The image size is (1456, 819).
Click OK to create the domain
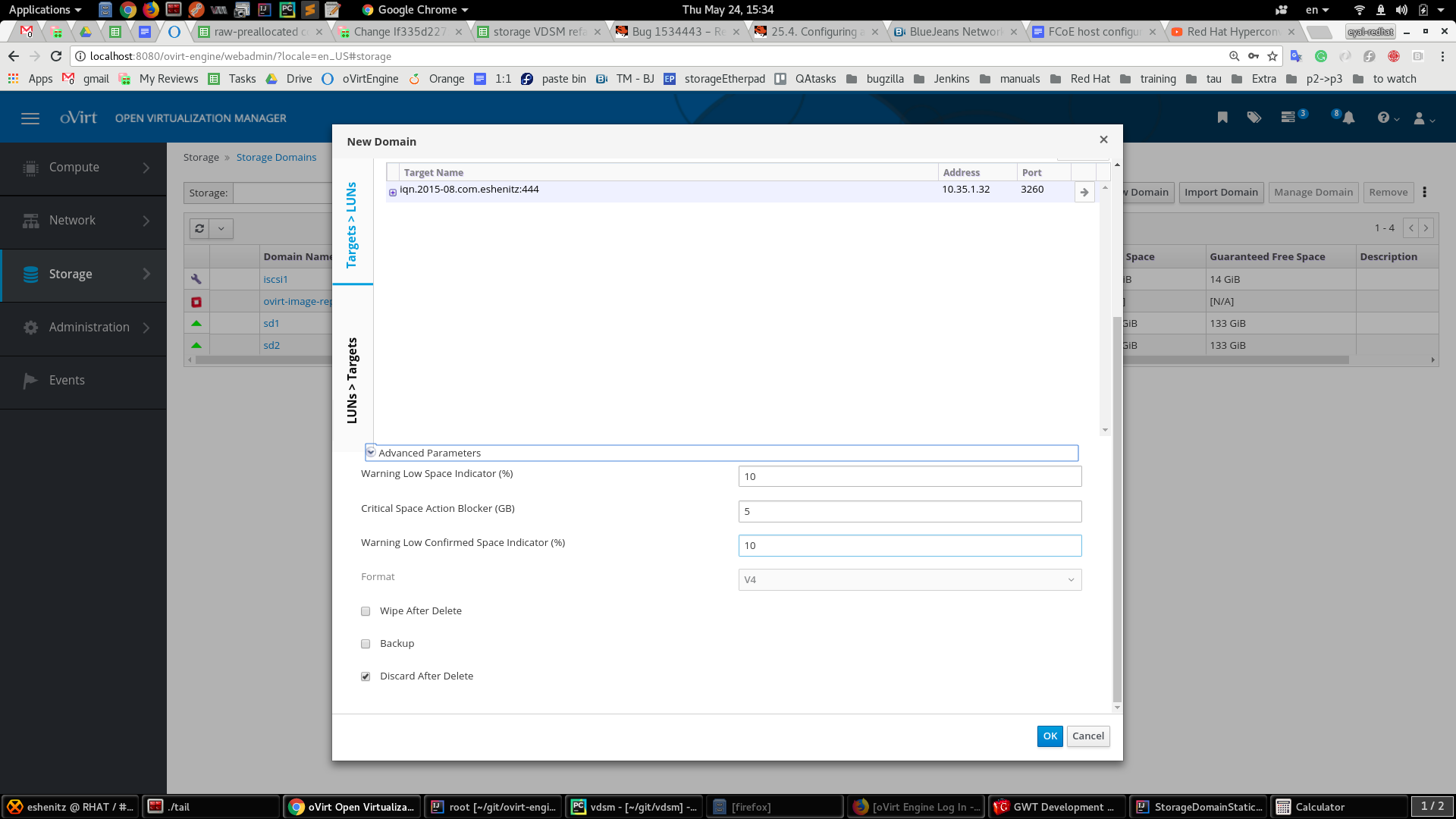[x=1050, y=736]
